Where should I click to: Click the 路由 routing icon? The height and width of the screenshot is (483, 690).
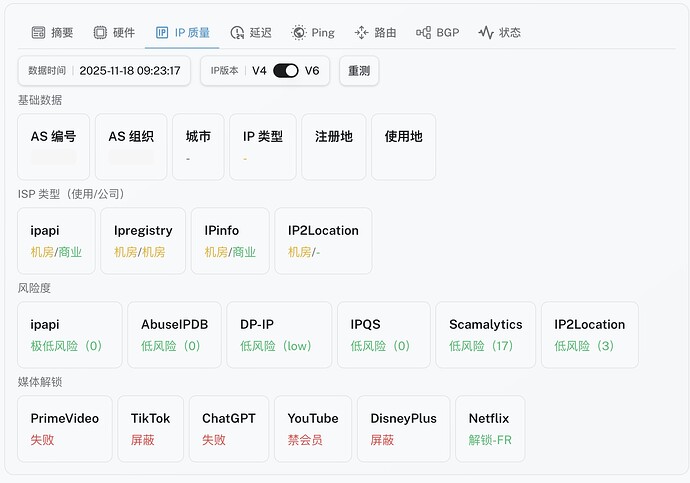point(361,33)
